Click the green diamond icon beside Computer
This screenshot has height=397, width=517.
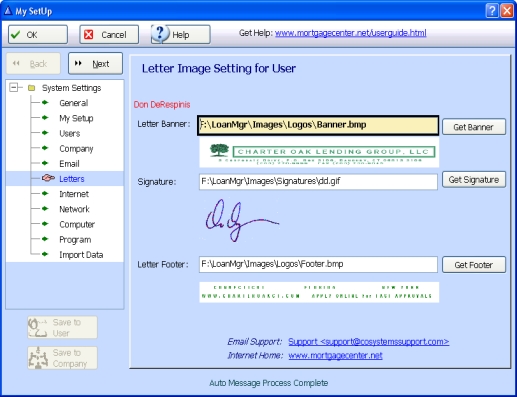tap(45, 224)
